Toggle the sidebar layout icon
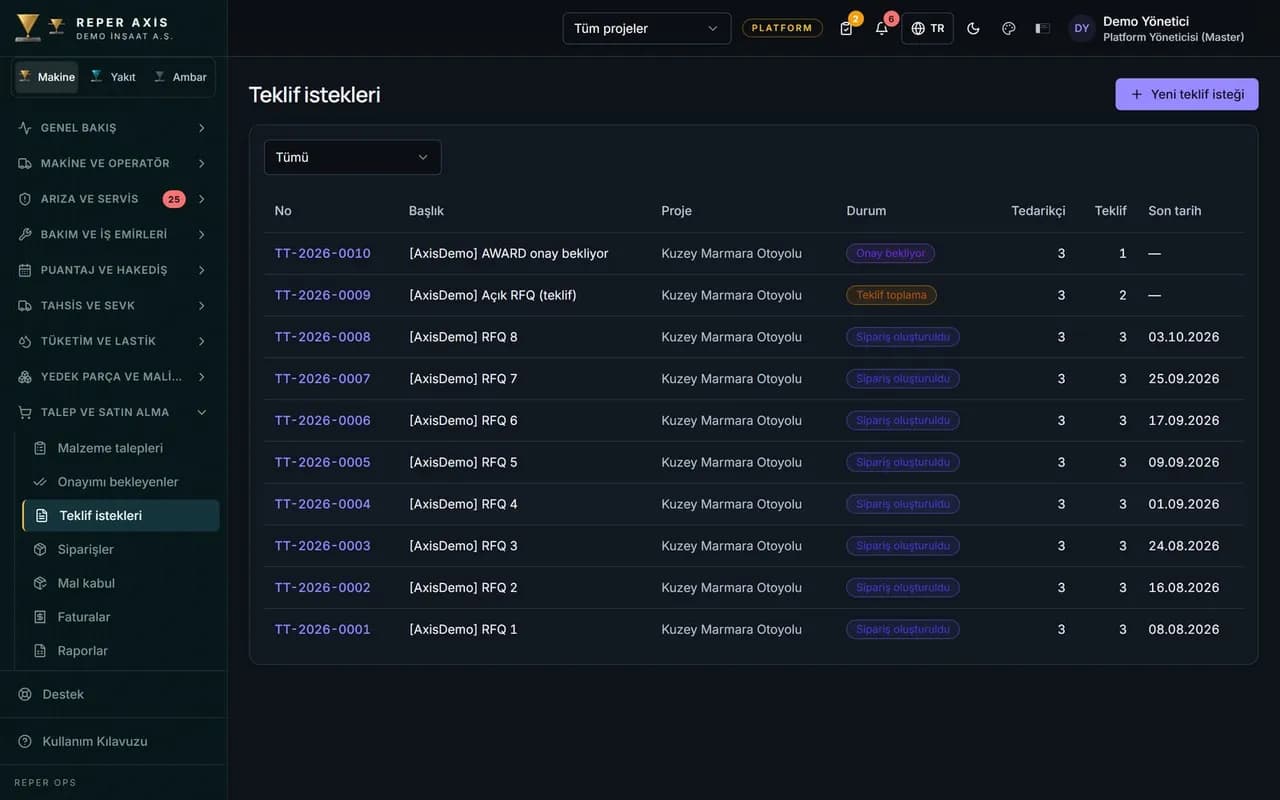Viewport: 1280px width, 800px height. click(x=1042, y=28)
